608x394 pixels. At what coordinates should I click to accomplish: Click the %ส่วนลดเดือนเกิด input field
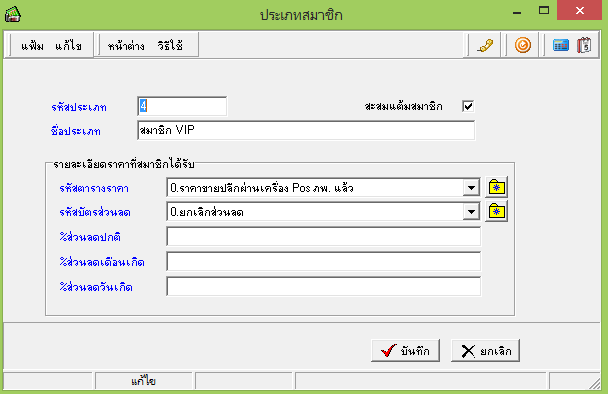click(x=324, y=262)
